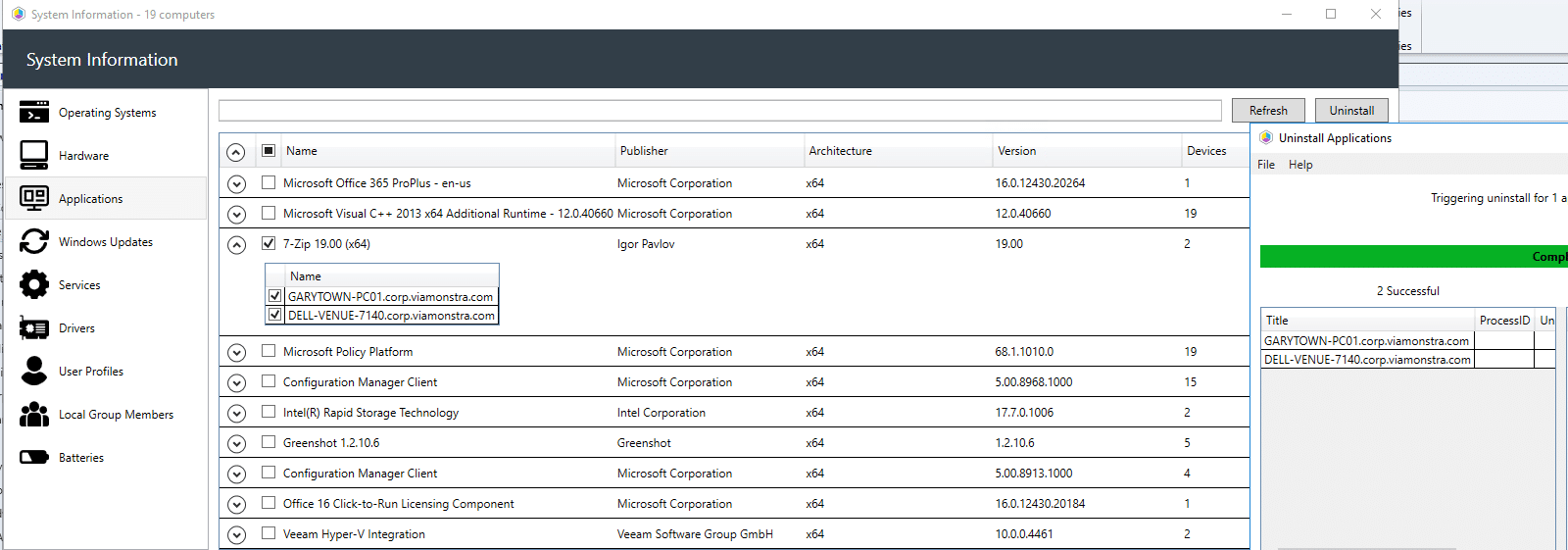Open the User Profiles person icon
The width and height of the screenshot is (1568, 550).
point(34,371)
